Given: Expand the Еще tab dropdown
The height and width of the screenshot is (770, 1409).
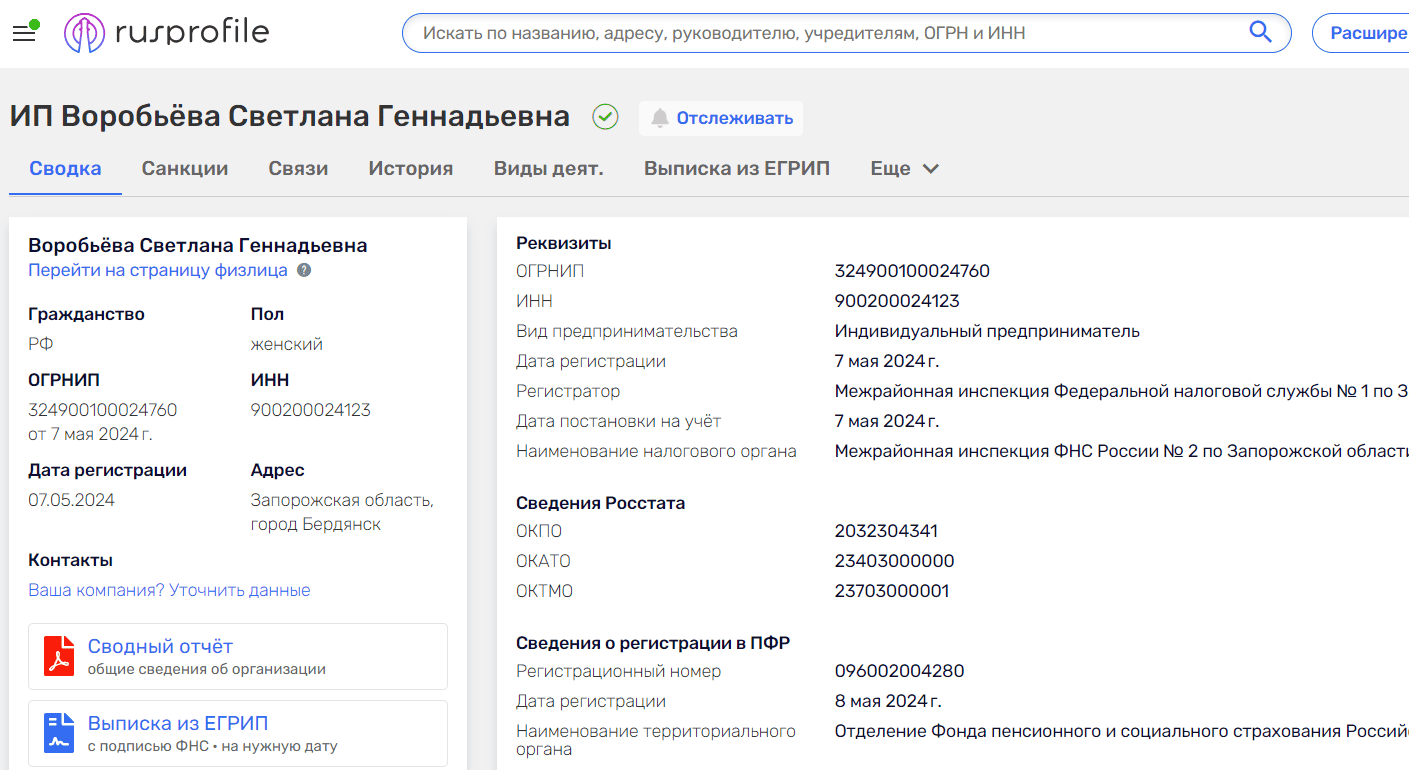Looking at the screenshot, I should [x=903, y=168].
